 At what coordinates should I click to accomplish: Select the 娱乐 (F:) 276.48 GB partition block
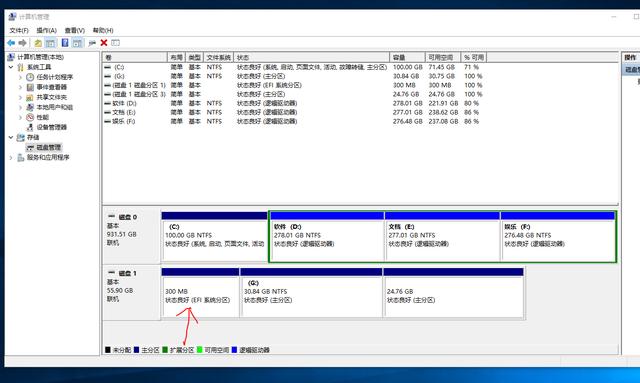pos(558,236)
